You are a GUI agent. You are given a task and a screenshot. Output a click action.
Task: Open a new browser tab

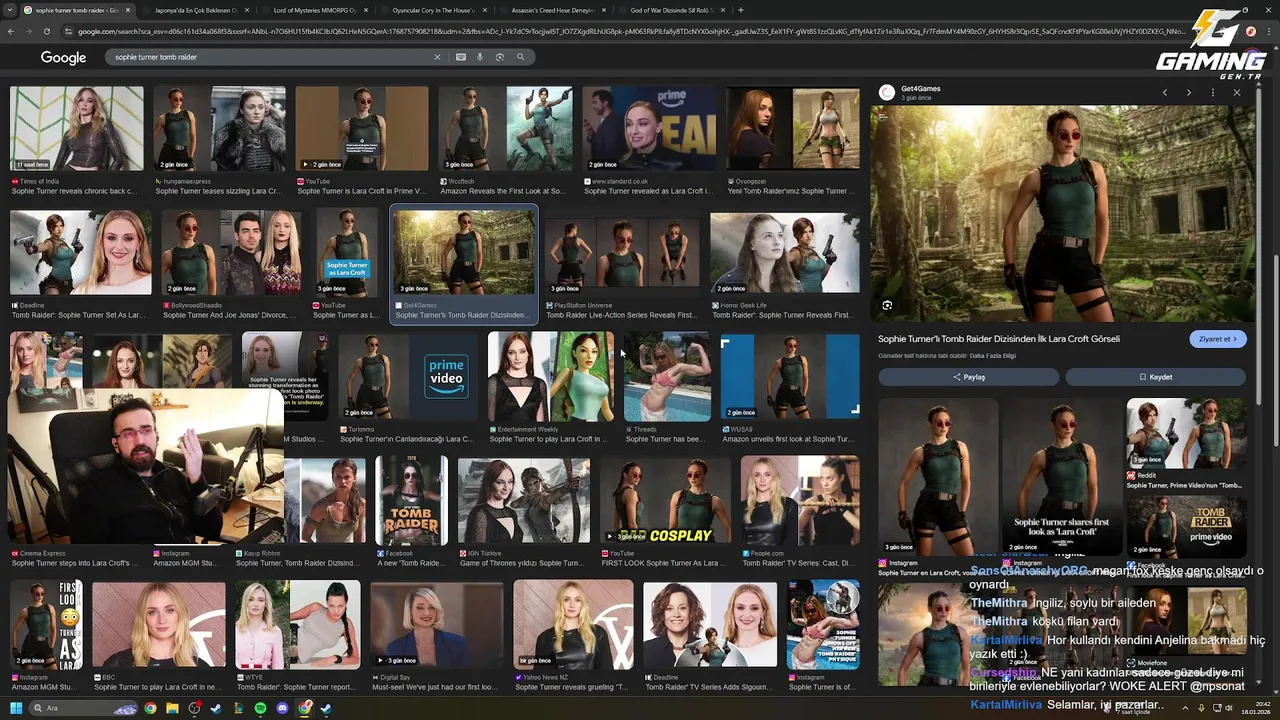pos(740,10)
